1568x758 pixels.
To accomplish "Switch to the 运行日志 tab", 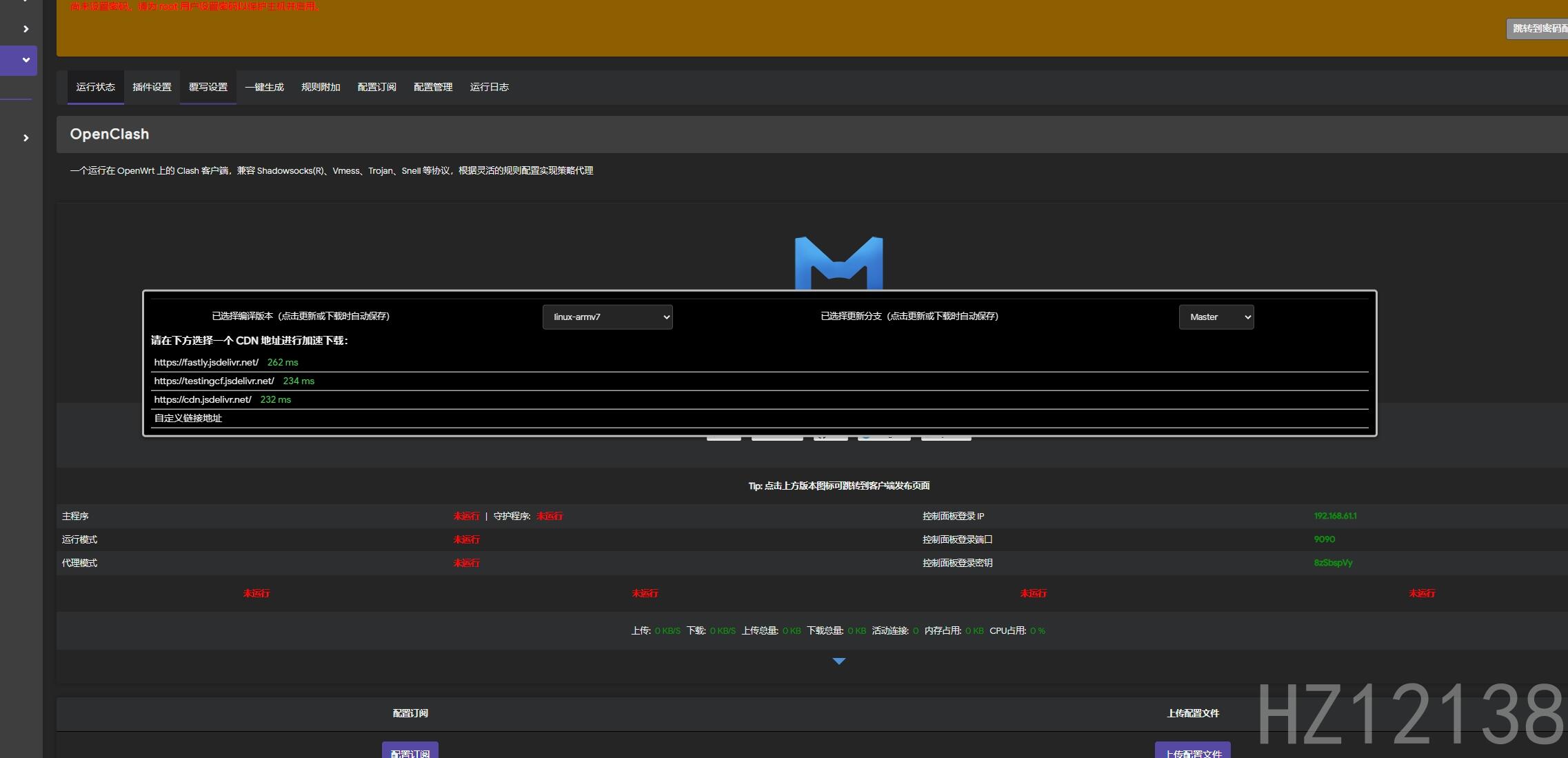I will coord(490,87).
